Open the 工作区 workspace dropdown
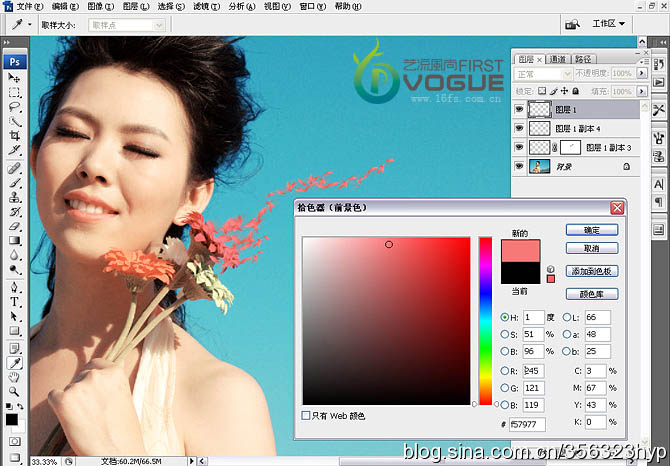Screen dimensions: 670x466 point(610,23)
